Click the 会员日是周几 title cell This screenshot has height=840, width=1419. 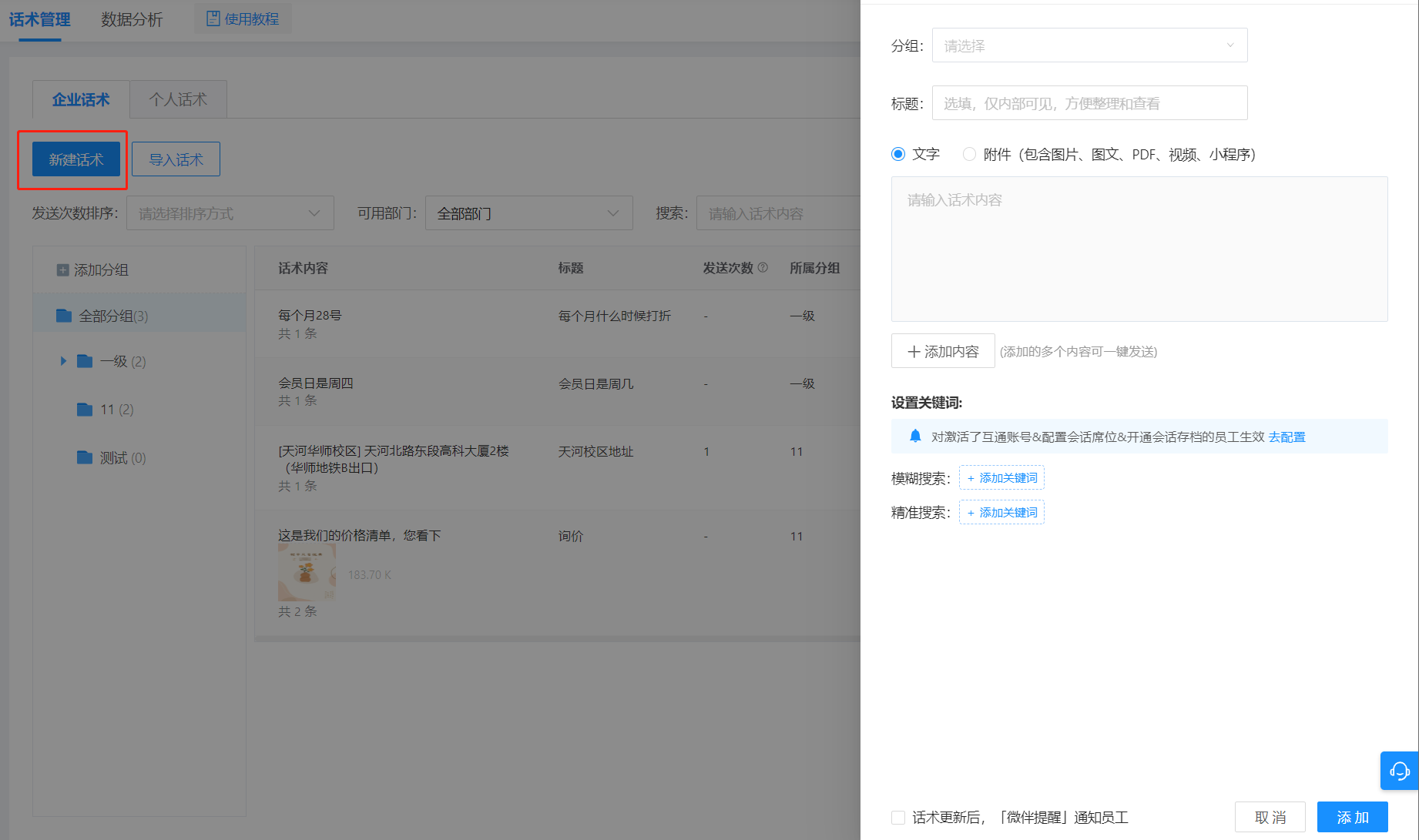pyautogui.click(x=595, y=383)
